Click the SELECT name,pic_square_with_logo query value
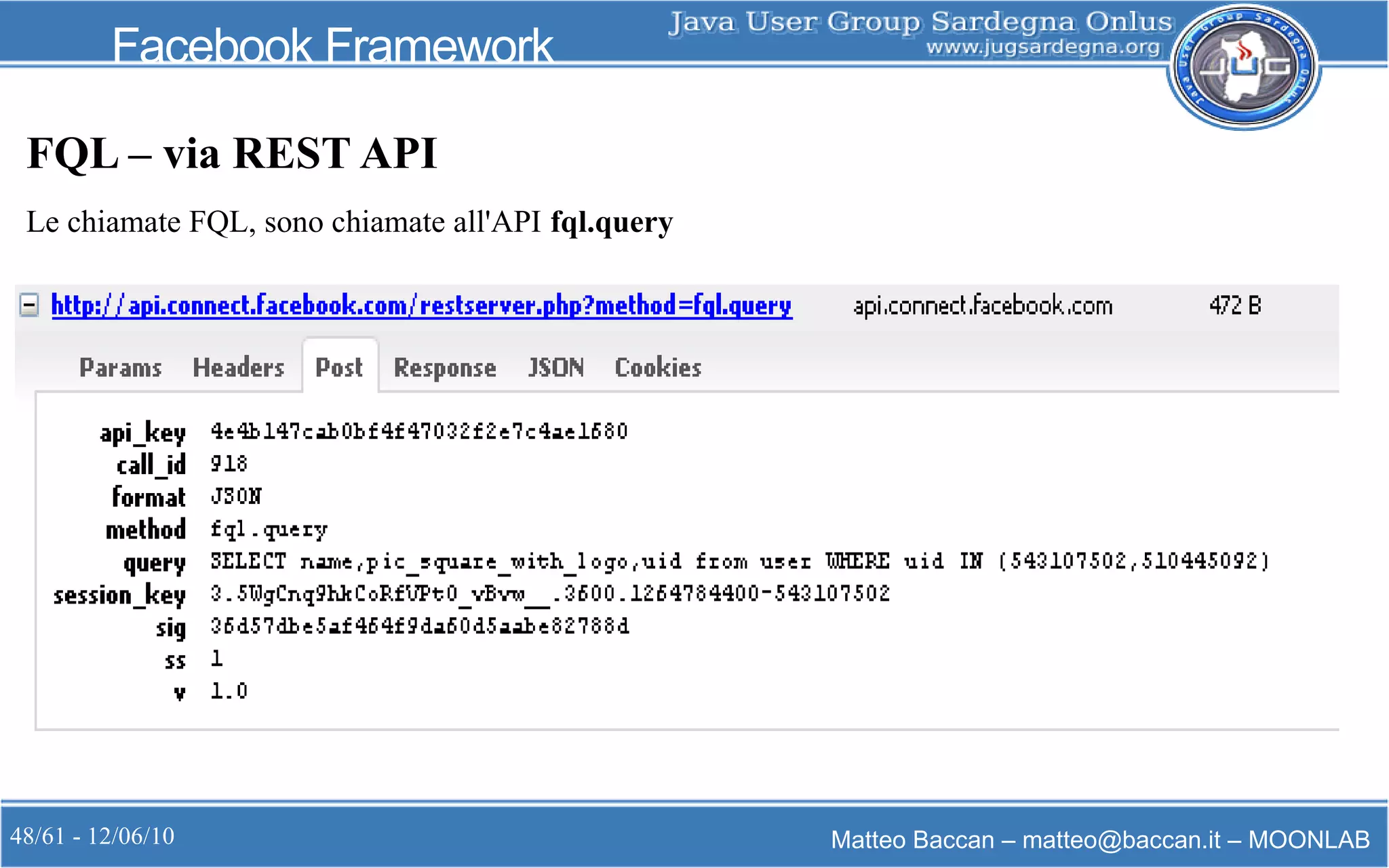Screen dimensions: 1389x868 (x=740, y=561)
